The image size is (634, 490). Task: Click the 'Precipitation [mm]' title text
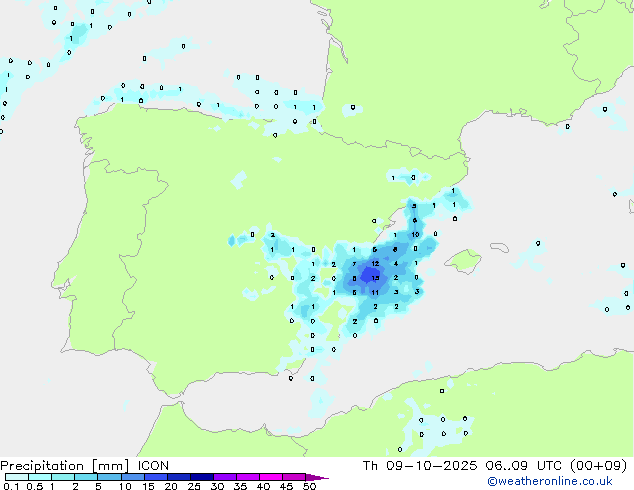pyautogui.click(x=65, y=466)
